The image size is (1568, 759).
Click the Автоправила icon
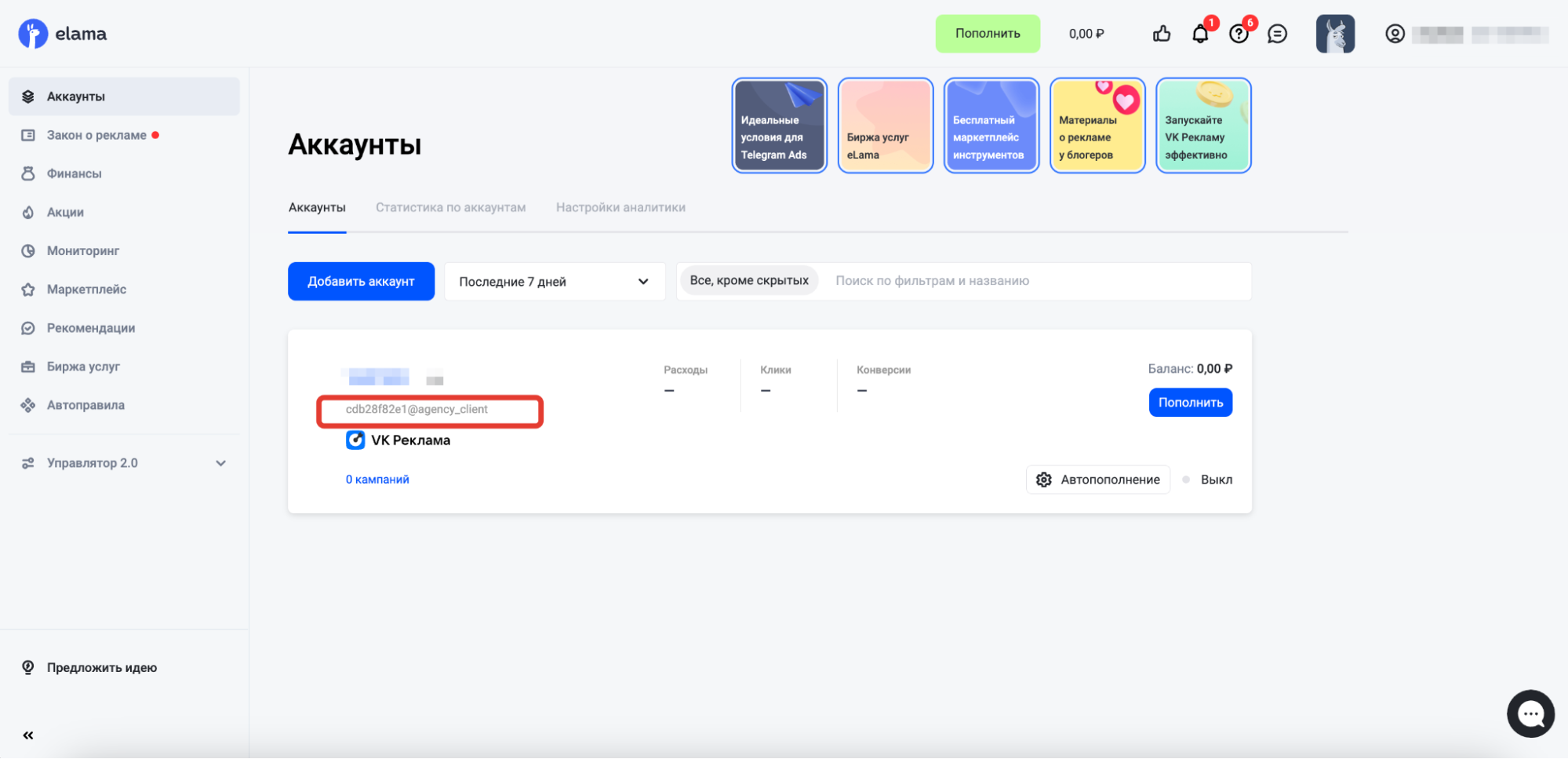28,405
